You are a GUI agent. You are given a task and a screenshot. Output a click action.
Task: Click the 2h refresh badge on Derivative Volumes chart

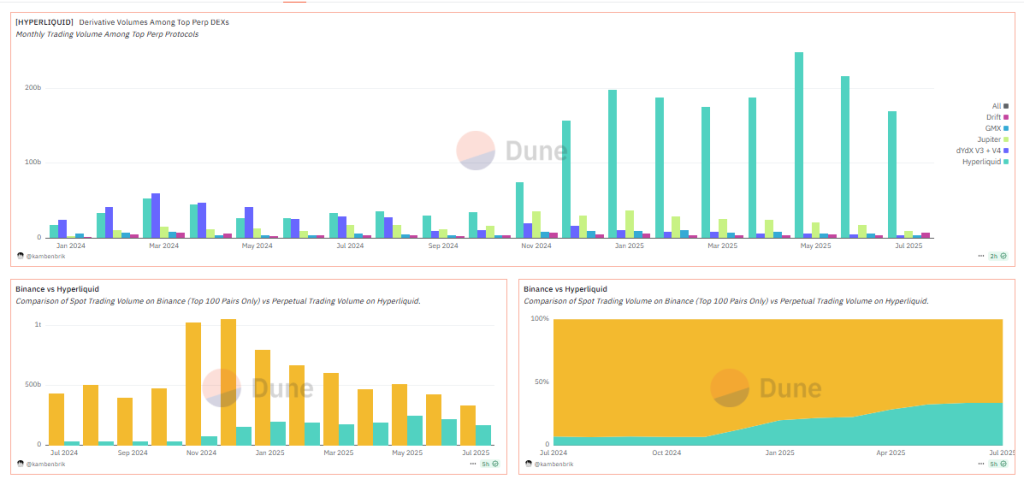click(x=998, y=256)
